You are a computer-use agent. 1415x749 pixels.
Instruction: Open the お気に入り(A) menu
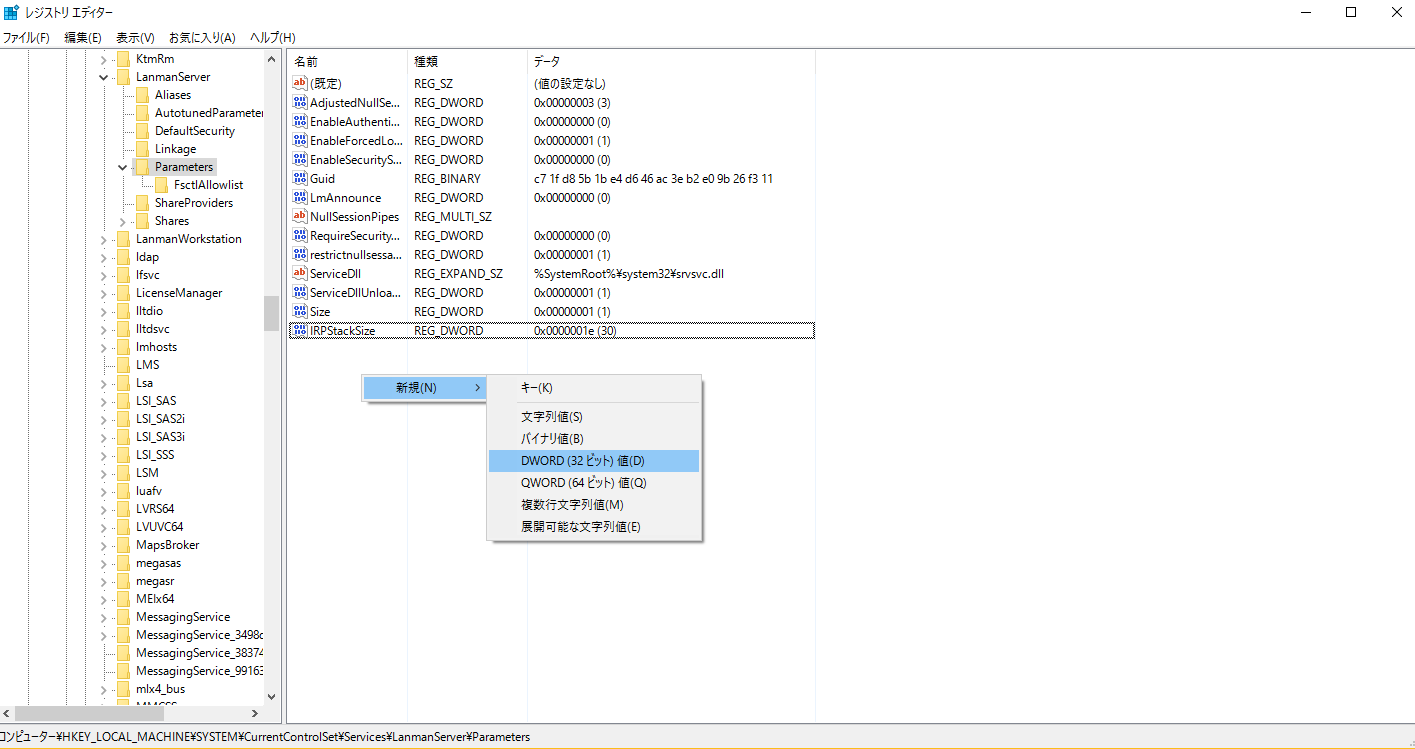(202, 37)
